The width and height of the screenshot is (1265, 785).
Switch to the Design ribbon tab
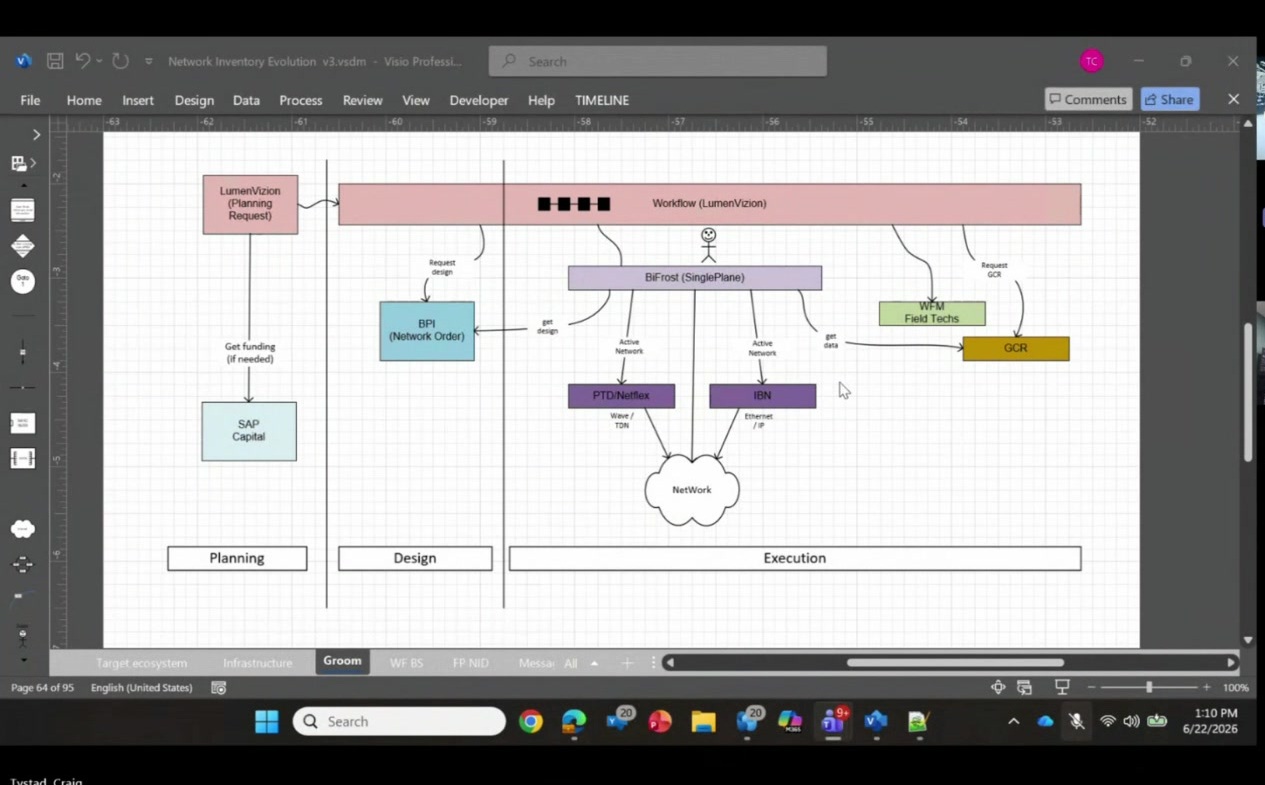194,100
